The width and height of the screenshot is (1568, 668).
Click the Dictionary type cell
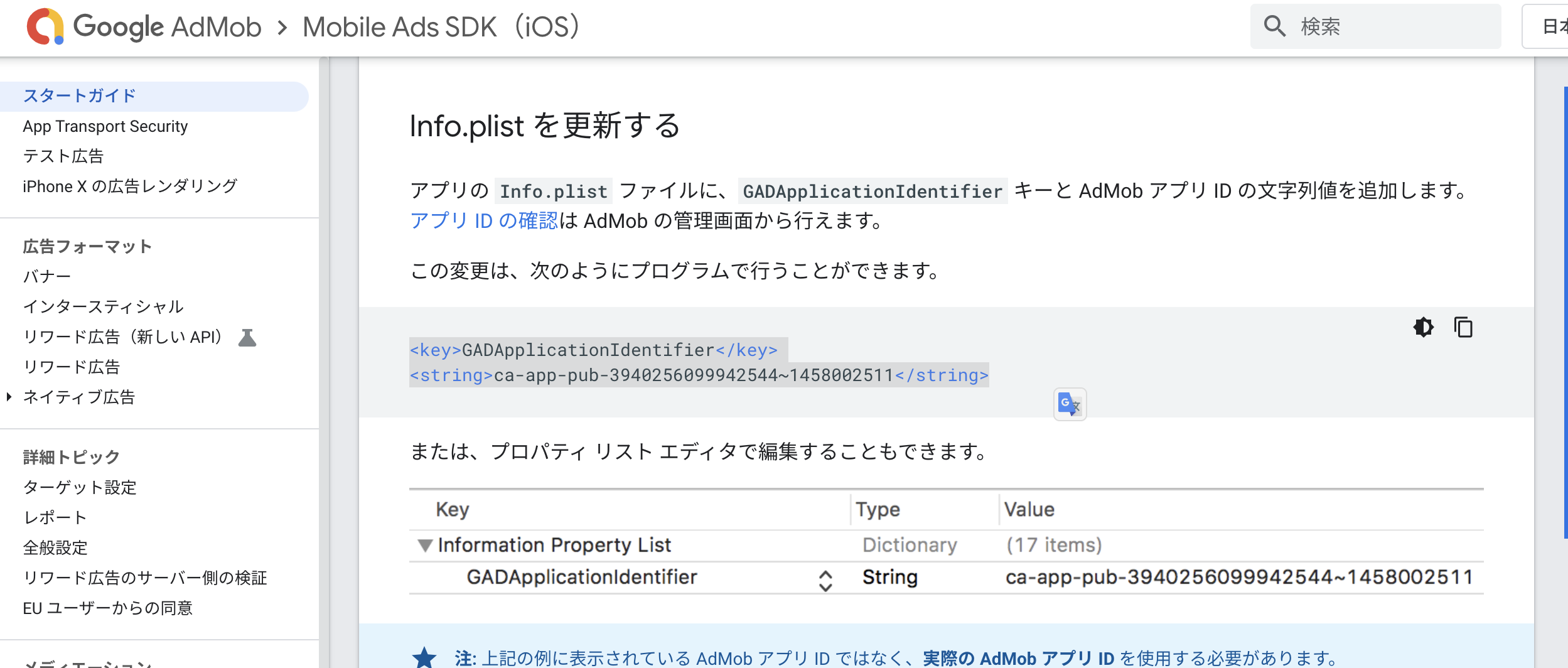tap(910, 545)
